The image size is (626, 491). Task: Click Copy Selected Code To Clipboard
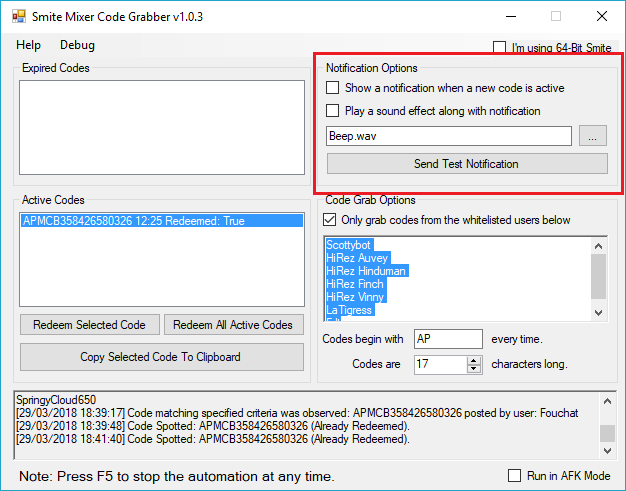click(161, 357)
